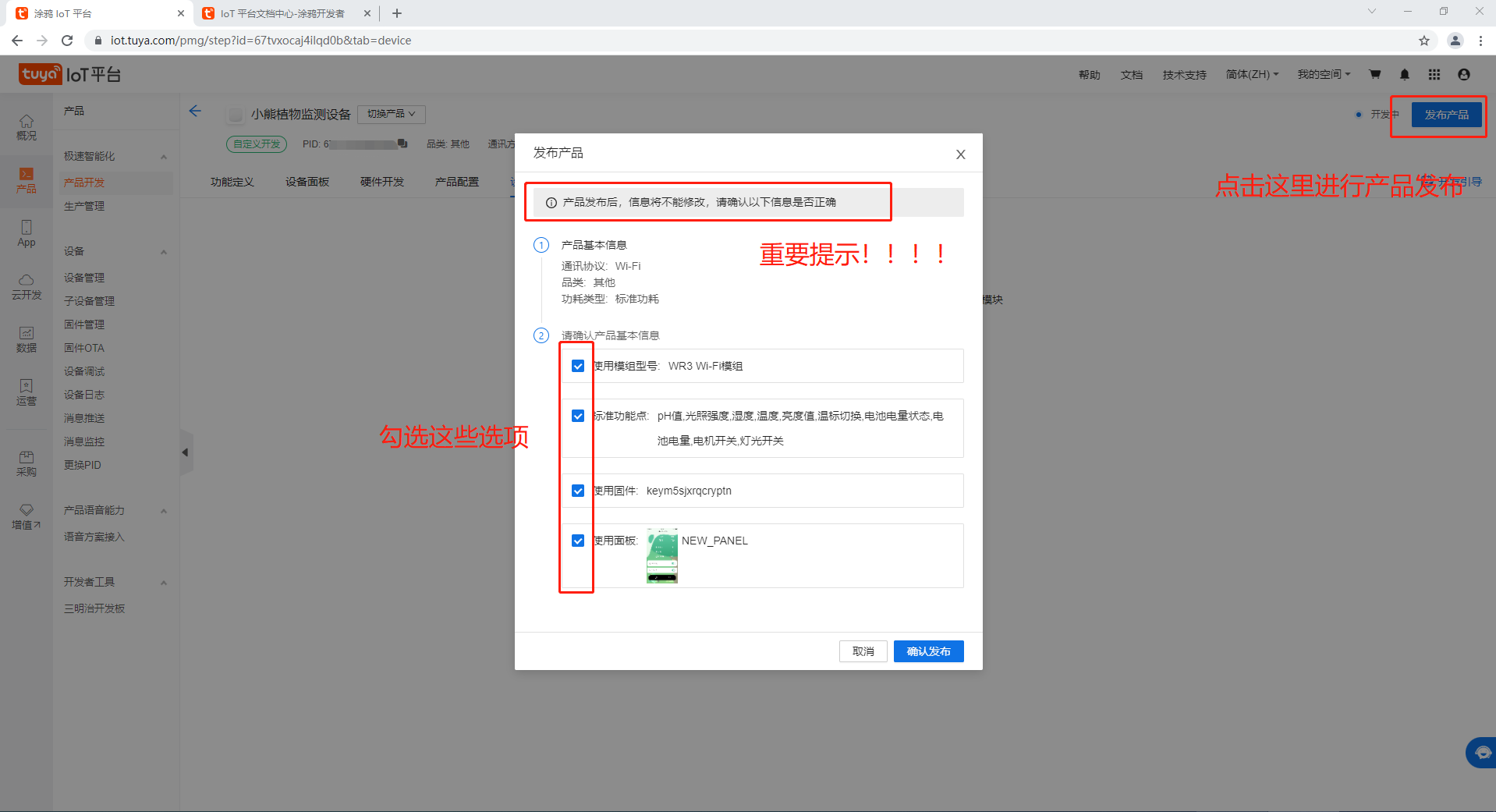Select 设备管理 in the sidebar menu
The image size is (1496, 812).
click(84, 278)
